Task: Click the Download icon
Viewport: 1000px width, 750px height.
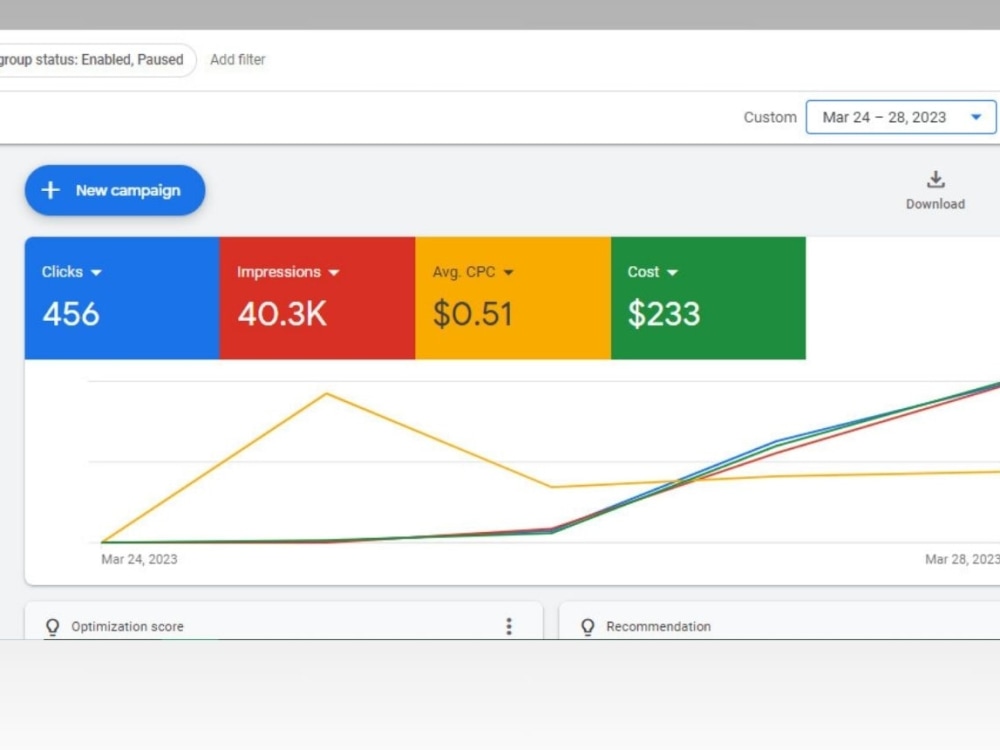Action: click(935, 179)
